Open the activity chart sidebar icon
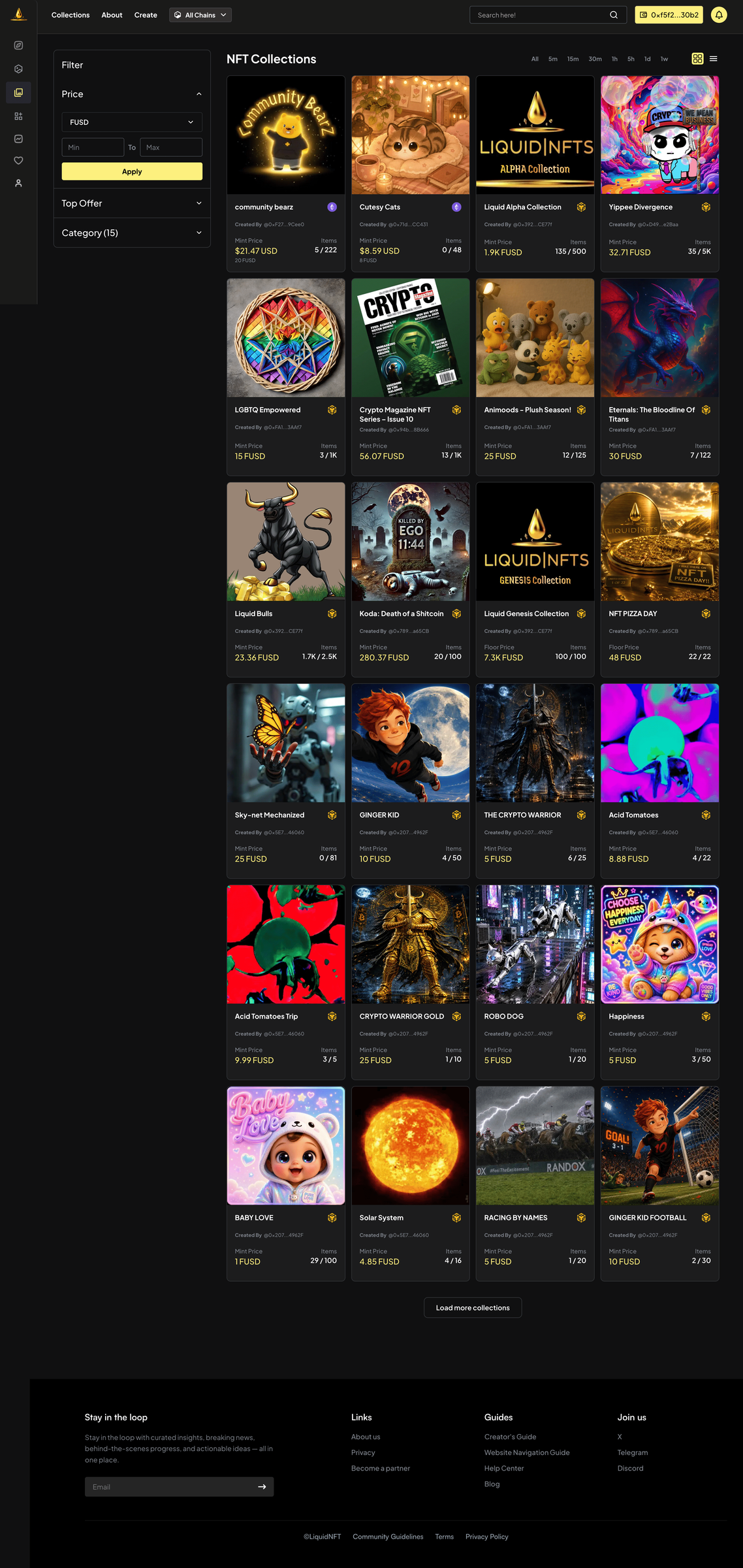 (x=18, y=139)
